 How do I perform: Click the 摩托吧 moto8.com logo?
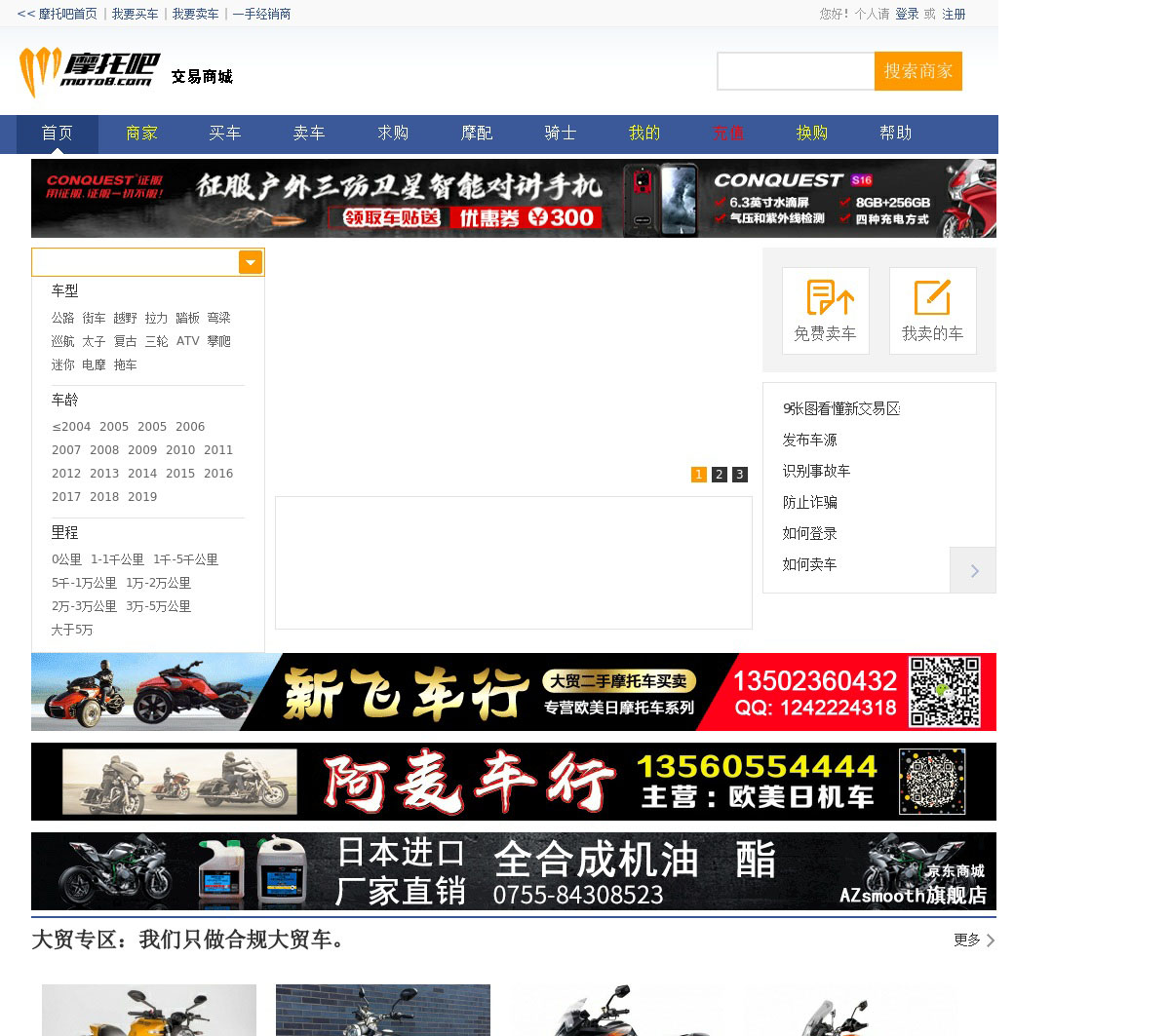90,73
